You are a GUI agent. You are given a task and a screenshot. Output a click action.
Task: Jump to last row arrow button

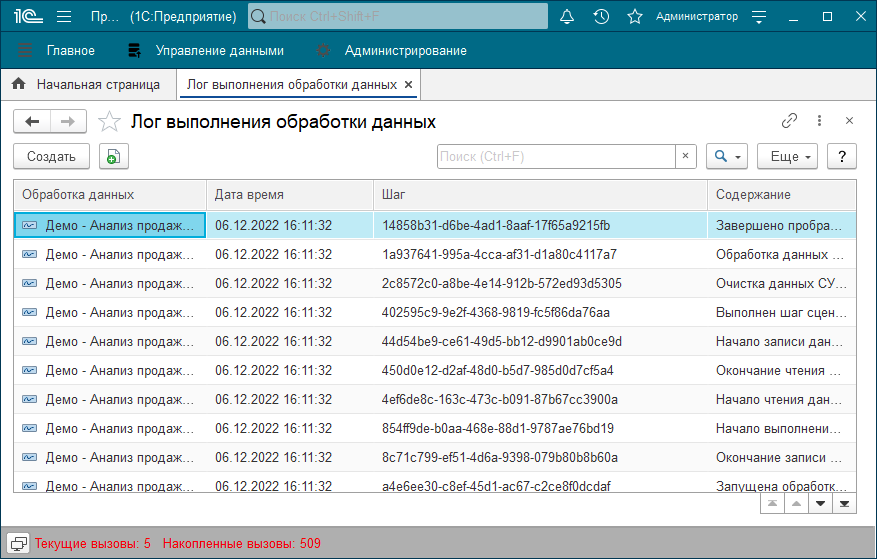point(845,504)
